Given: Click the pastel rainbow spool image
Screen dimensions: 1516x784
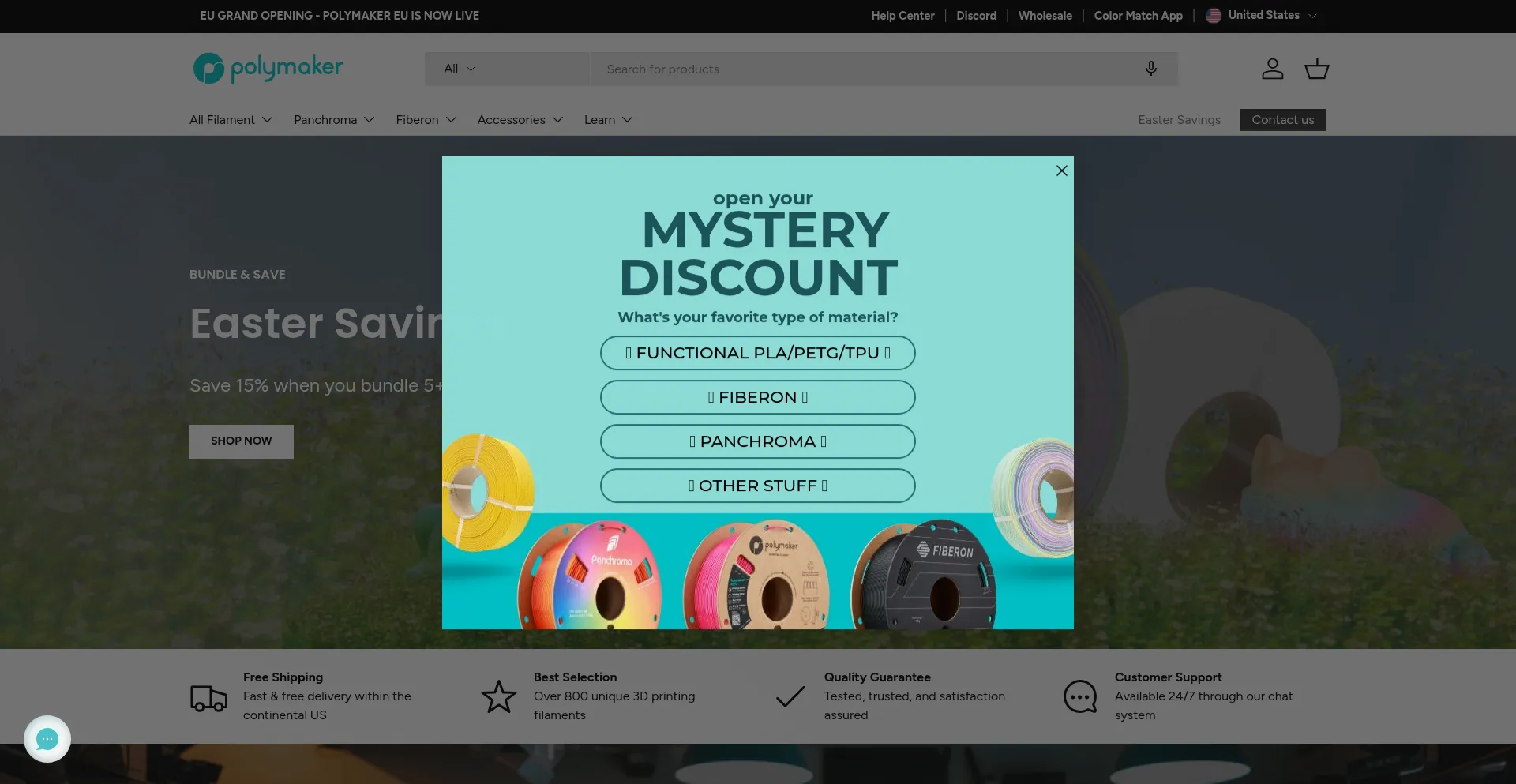Looking at the screenshot, I should click(x=1034, y=497).
